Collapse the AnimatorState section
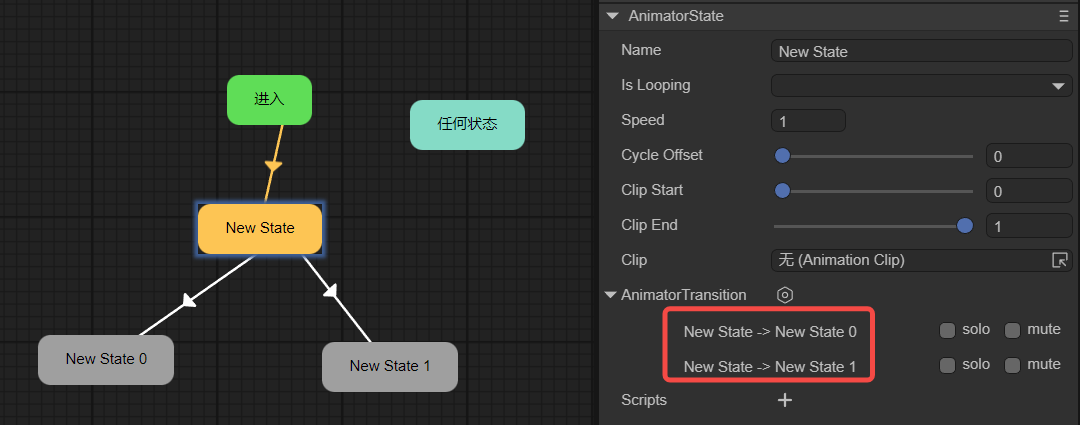Image resolution: width=1080 pixels, height=425 pixels. pos(612,16)
